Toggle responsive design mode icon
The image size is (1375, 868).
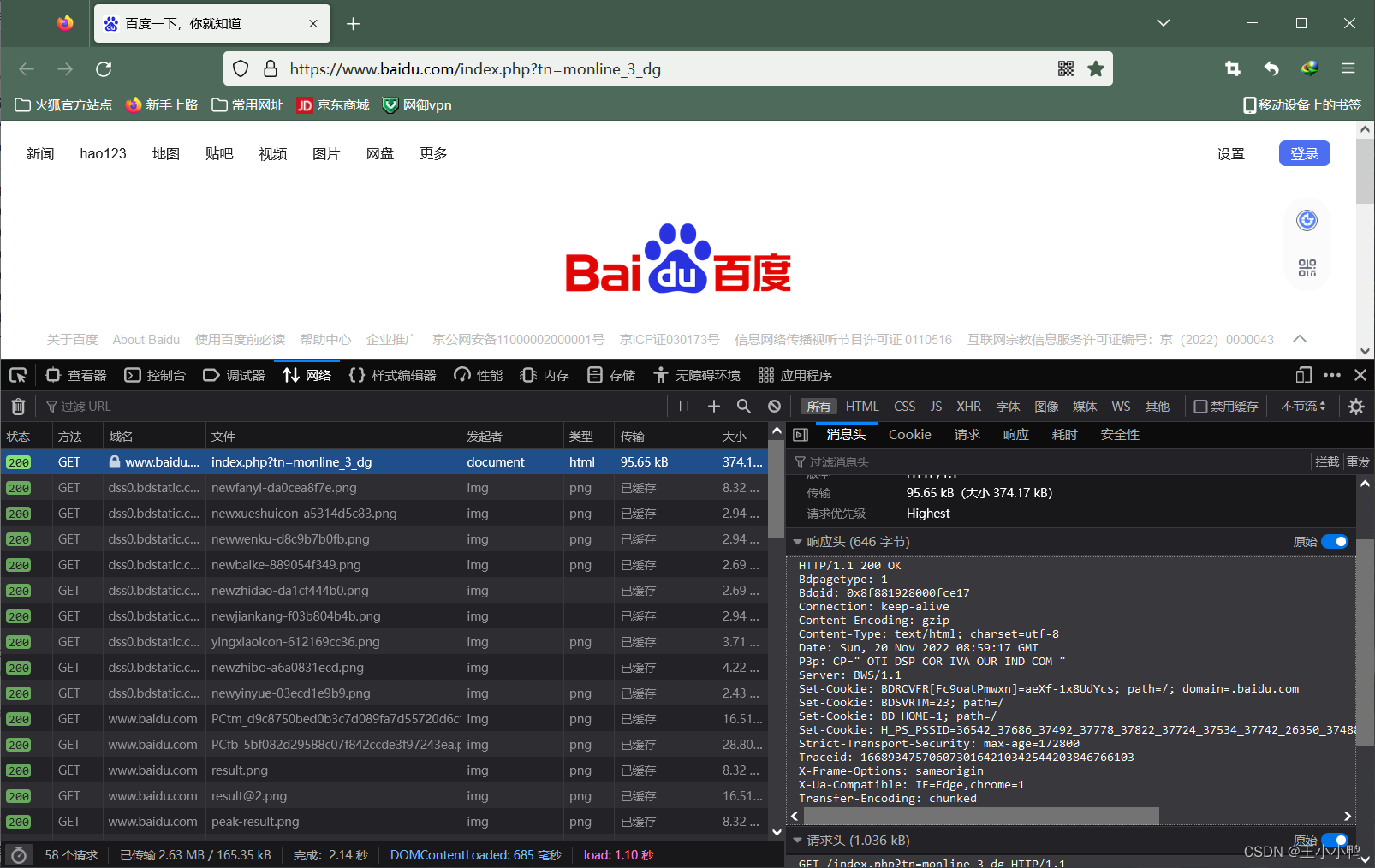tap(1304, 375)
